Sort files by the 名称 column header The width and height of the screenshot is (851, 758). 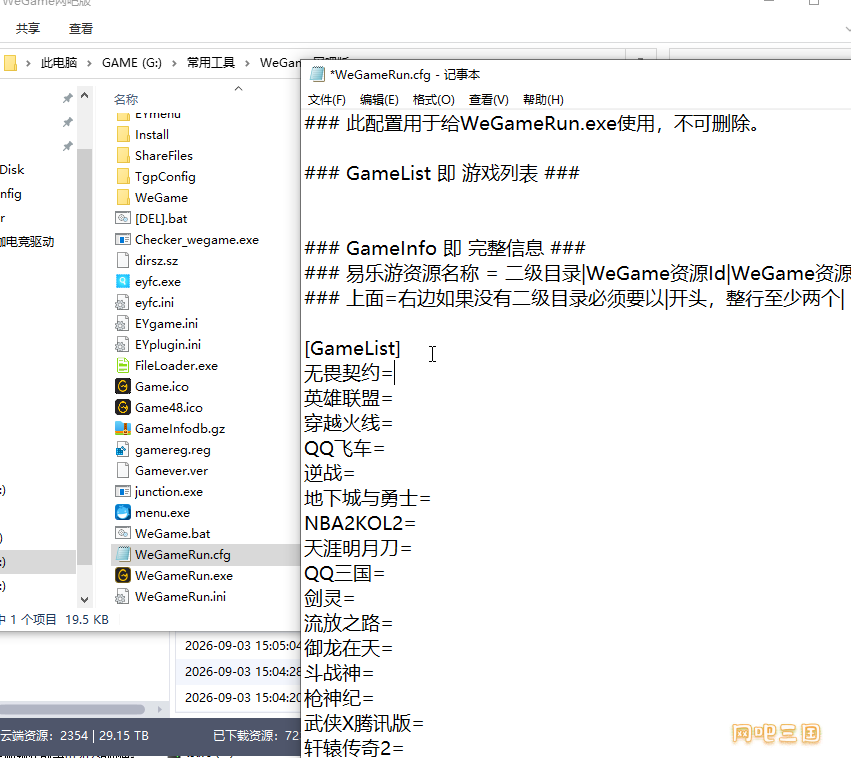point(126,99)
